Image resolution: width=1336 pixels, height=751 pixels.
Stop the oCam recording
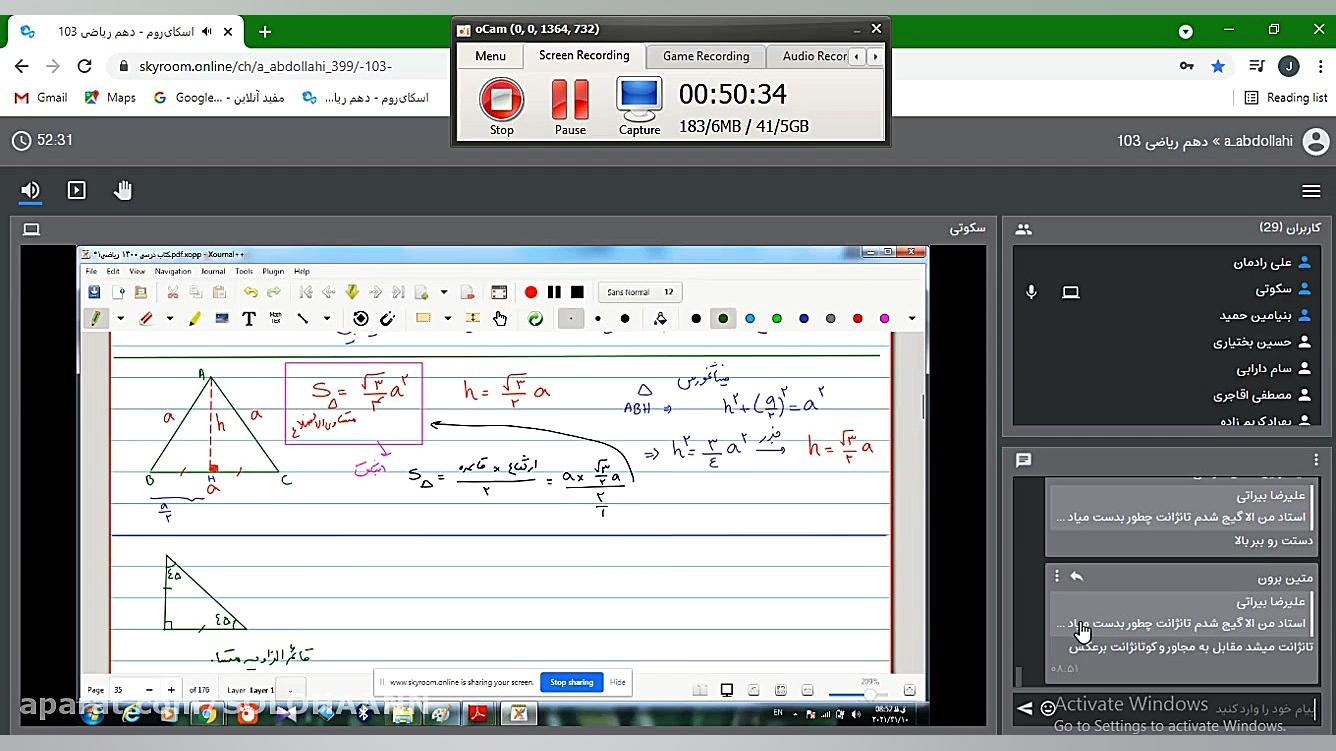pos(501,106)
